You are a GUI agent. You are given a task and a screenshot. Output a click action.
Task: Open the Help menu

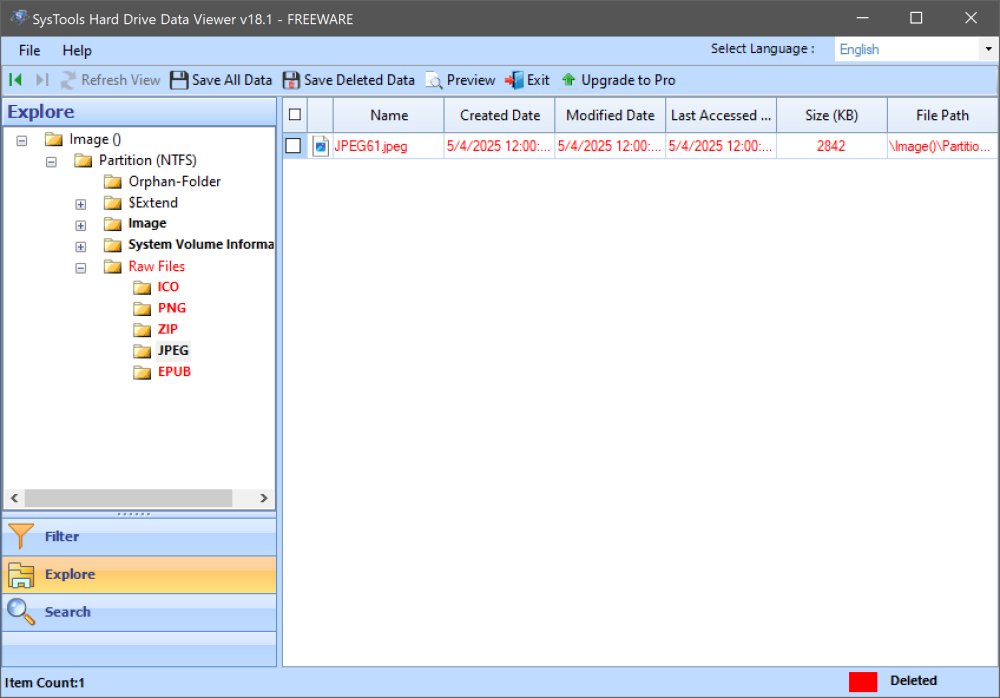click(x=77, y=50)
